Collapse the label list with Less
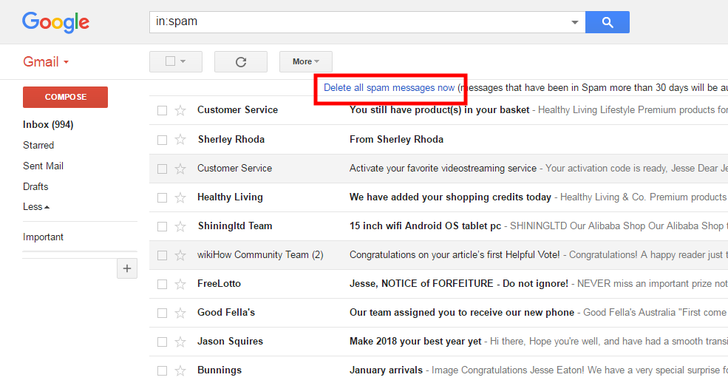 [36, 207]
